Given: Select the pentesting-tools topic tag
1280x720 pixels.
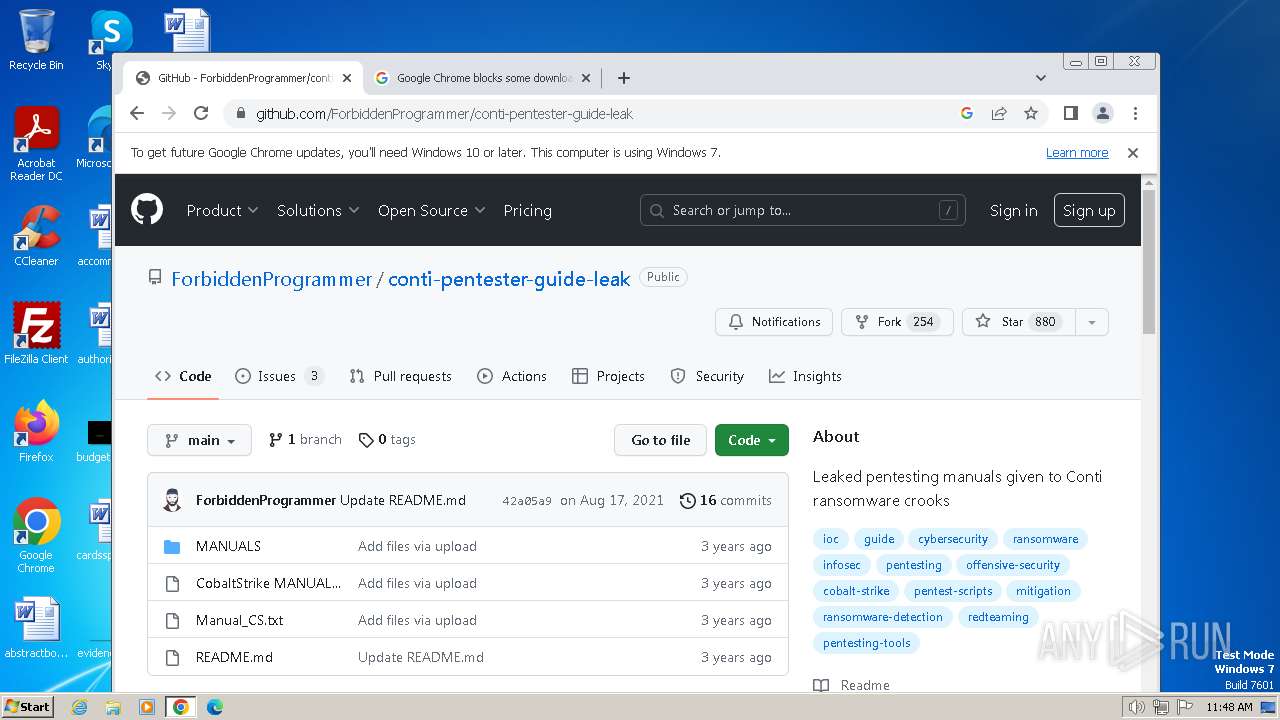Looking at the screenshot, I should 866,643.
